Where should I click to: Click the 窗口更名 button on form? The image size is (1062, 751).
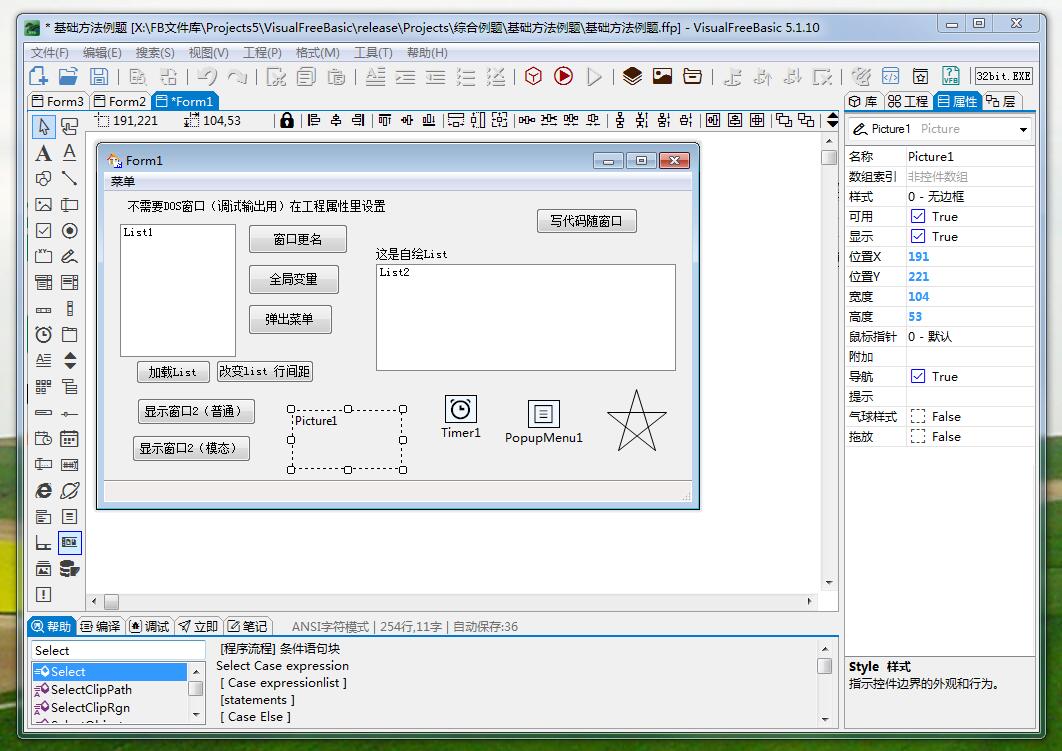(x=298, y=239)
